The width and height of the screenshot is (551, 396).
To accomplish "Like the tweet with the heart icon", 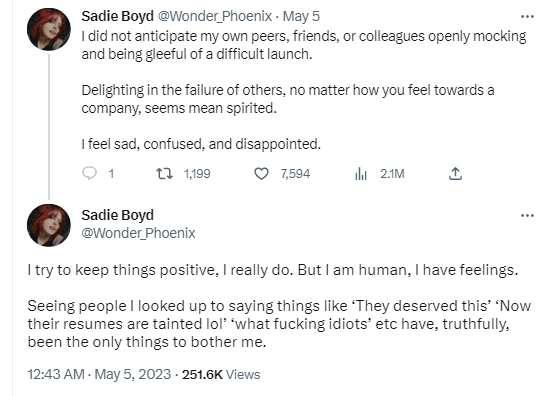I will 261,174.
